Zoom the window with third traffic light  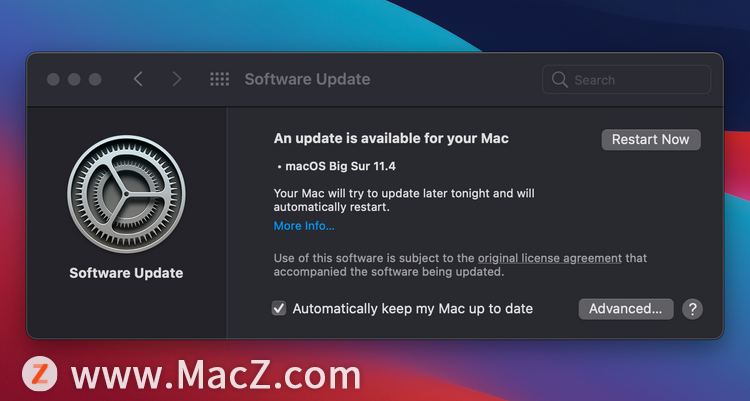pos(95,79)
